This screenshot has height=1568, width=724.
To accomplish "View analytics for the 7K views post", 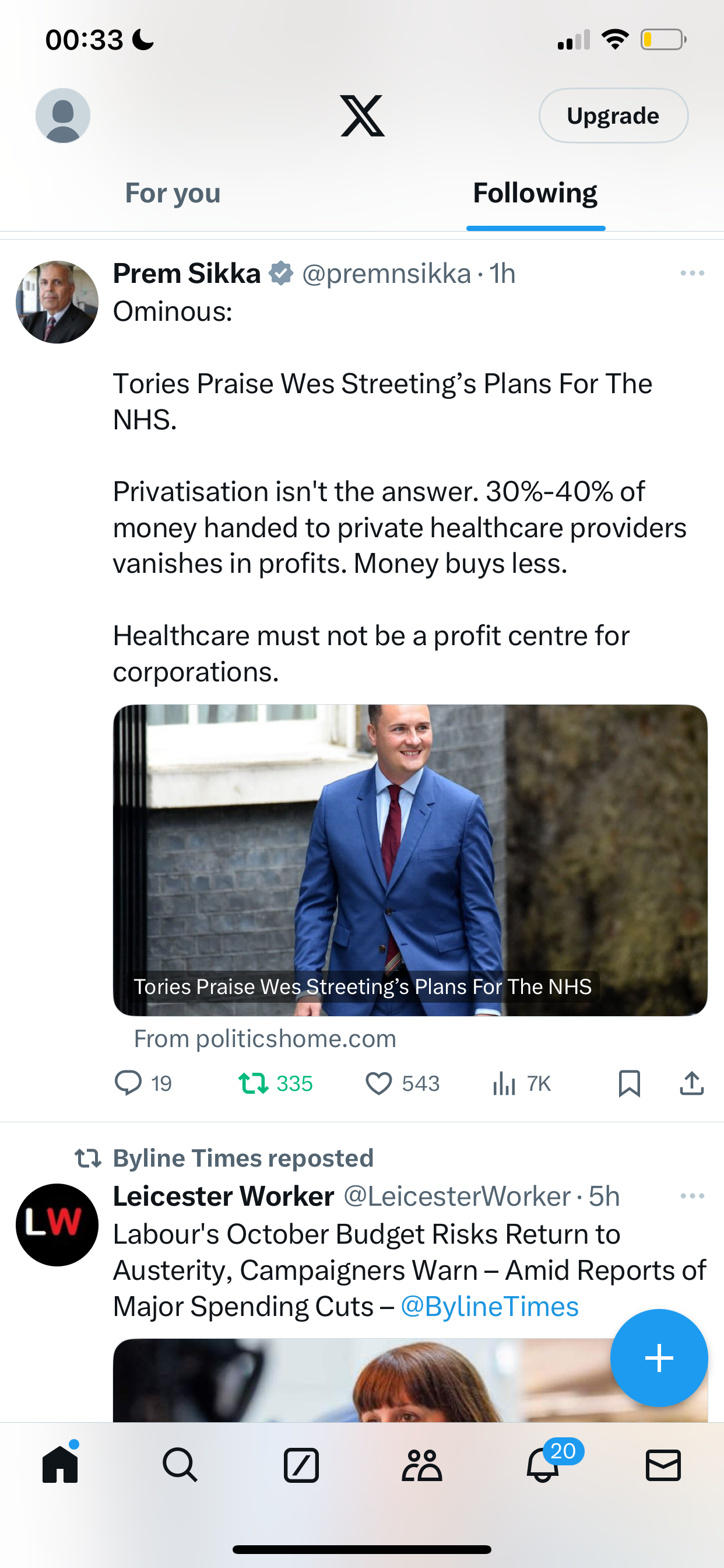I will pos(521,1083).
